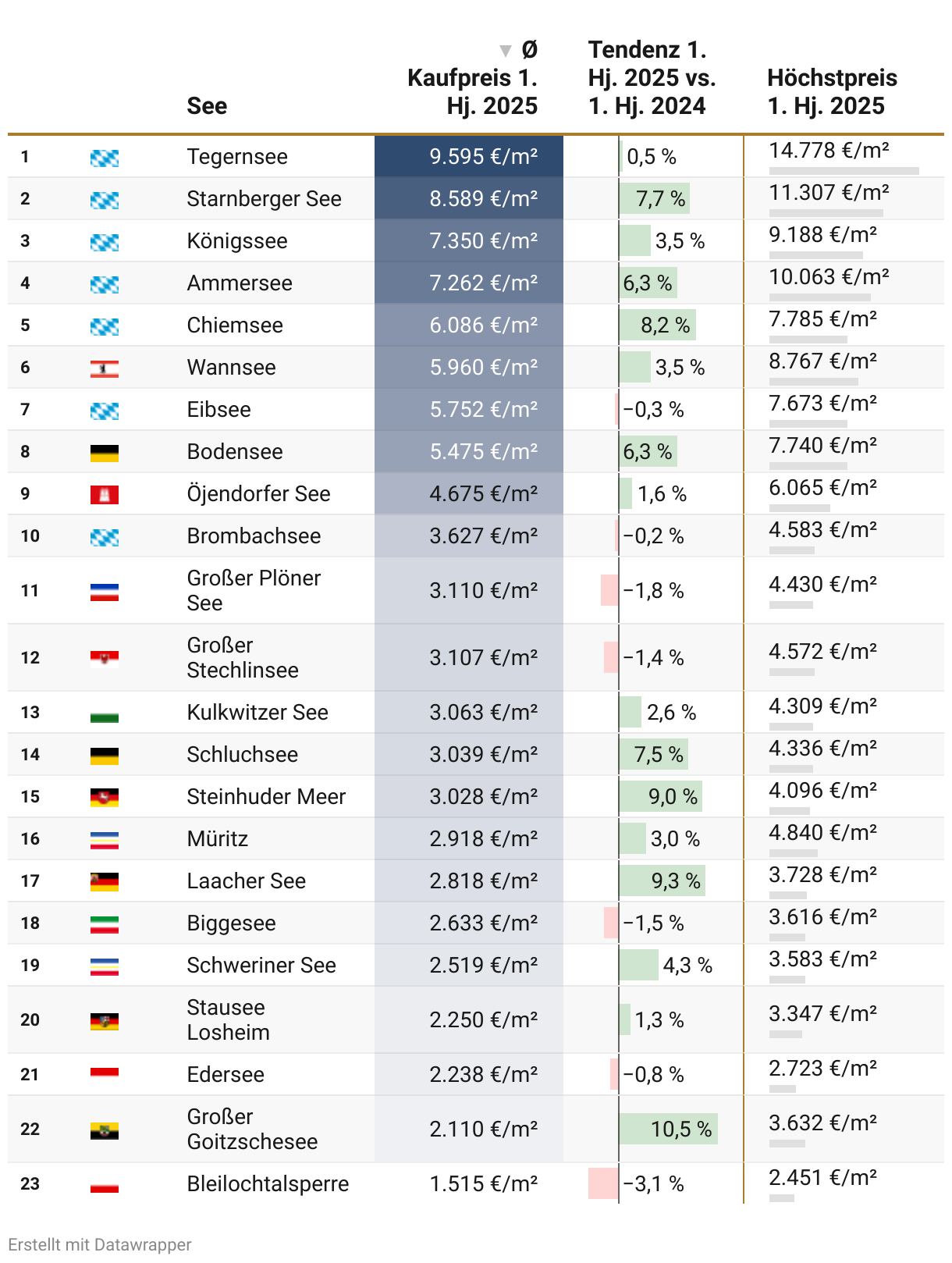952x1263 pixels.
Task: Click the flag next to Großer Goitzschesee
Action: [105, 1130]
